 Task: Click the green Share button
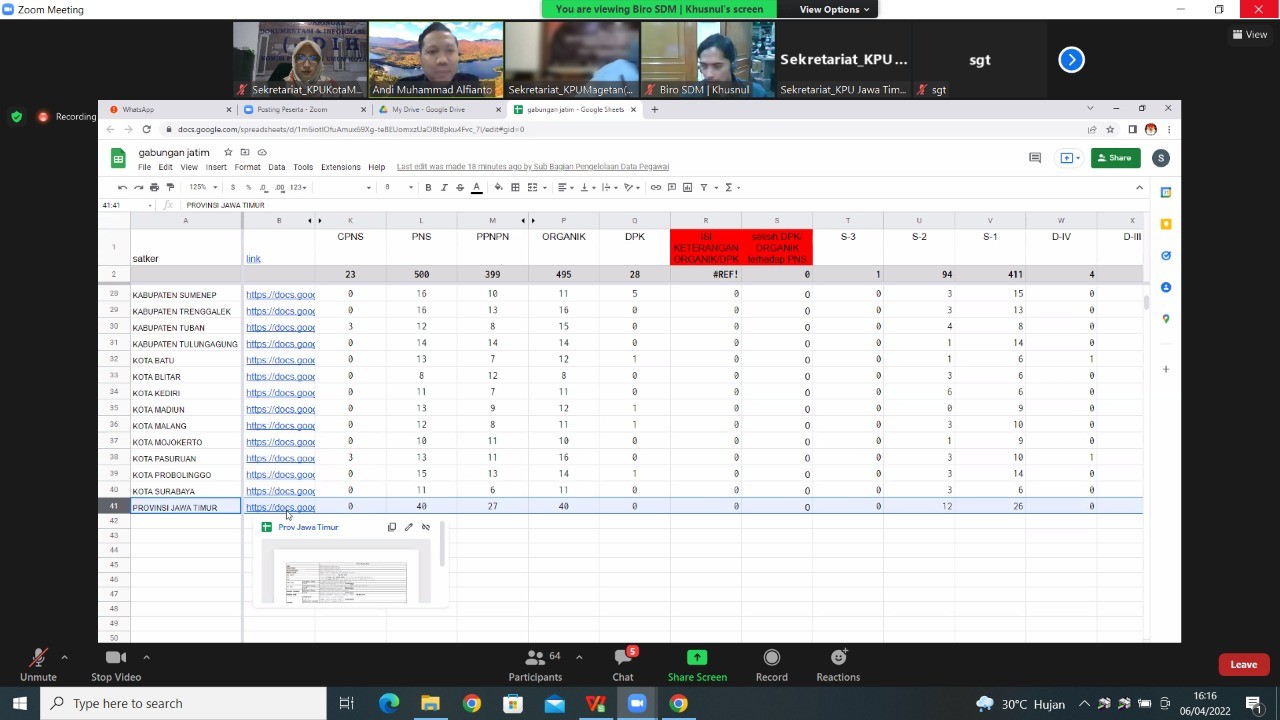click(1115, 157)
